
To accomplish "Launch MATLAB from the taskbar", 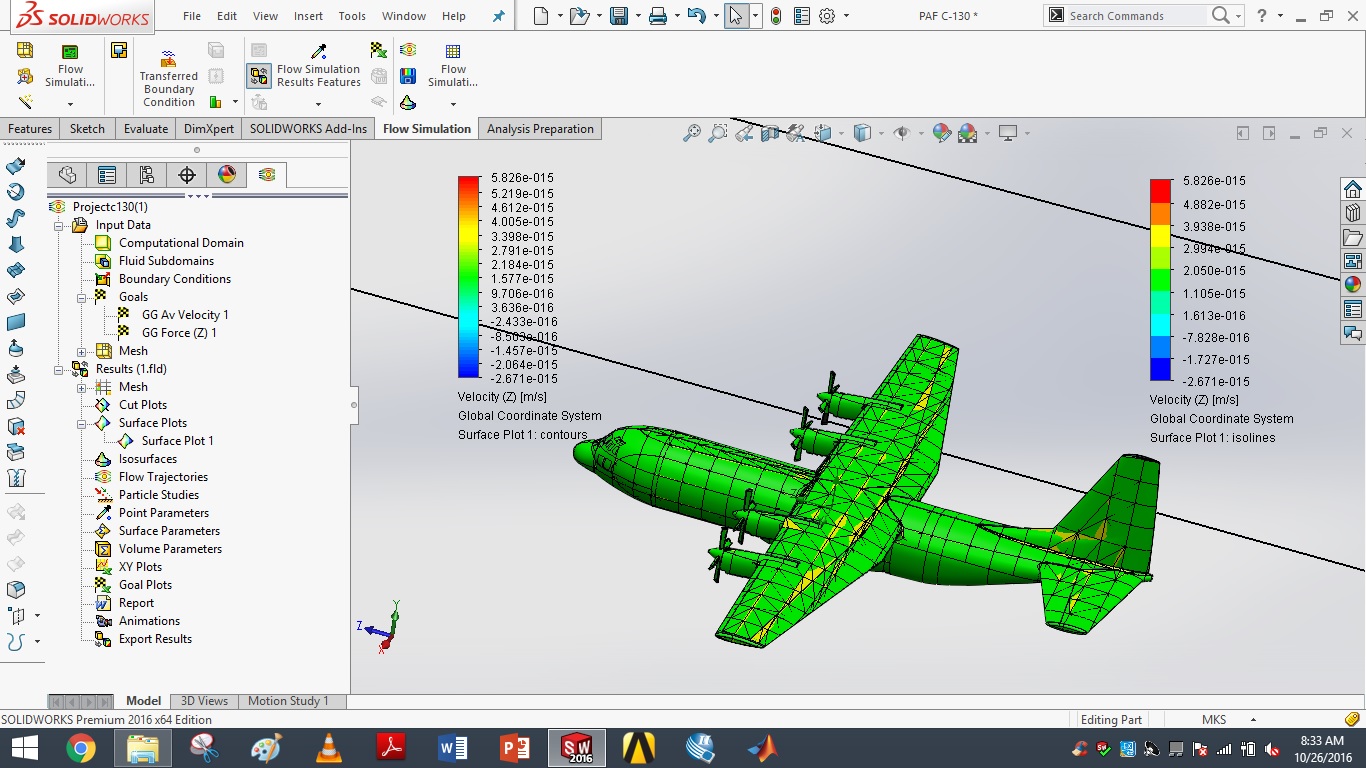I will click(761, 747).
